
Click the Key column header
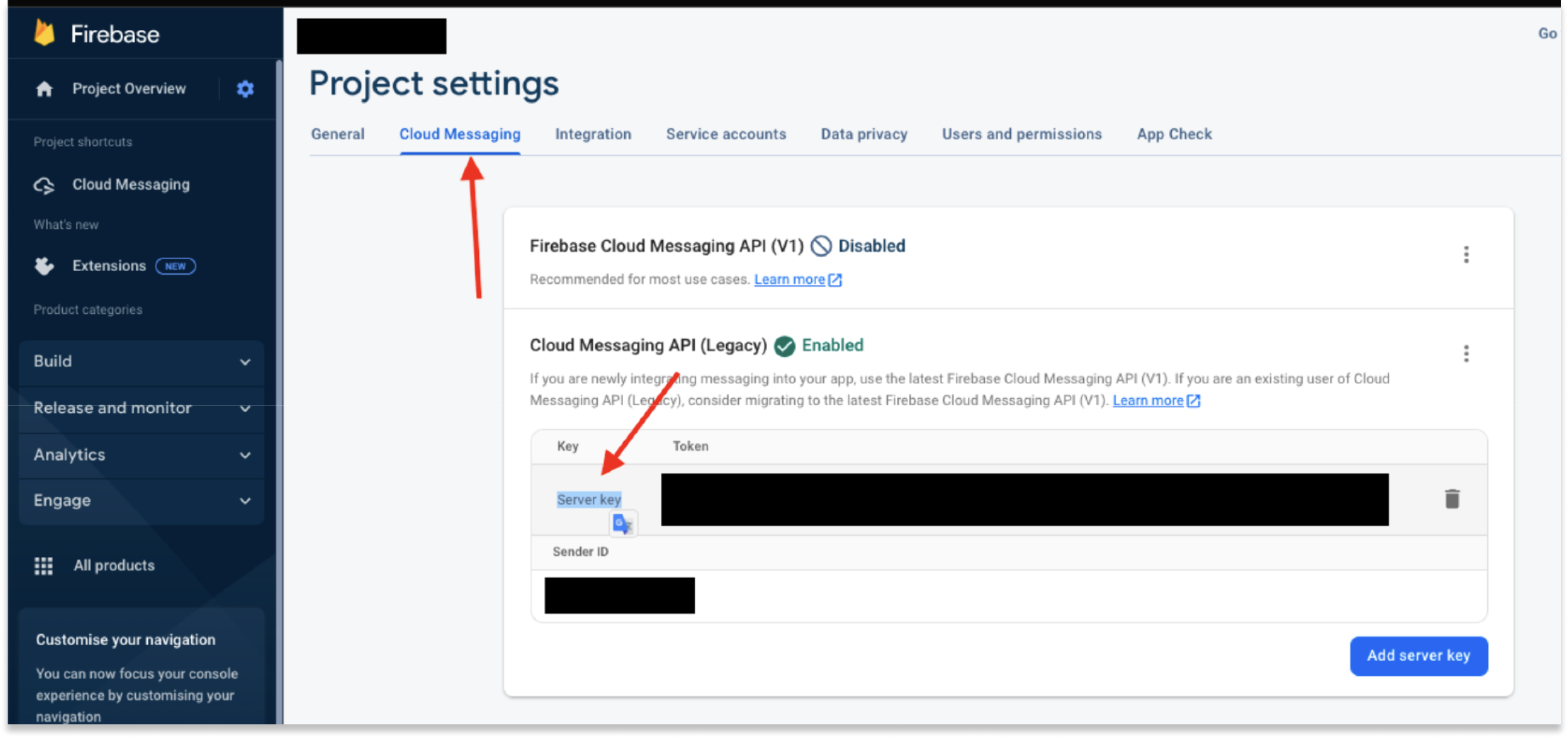pos(567,446)
